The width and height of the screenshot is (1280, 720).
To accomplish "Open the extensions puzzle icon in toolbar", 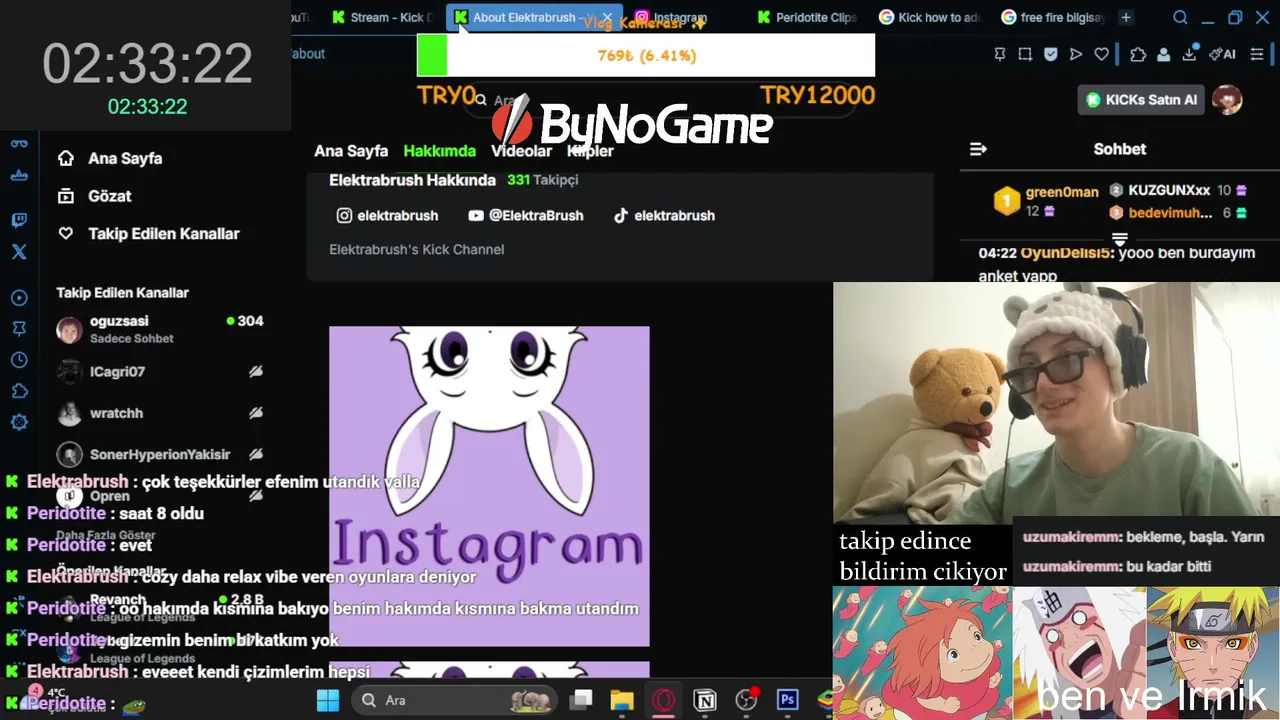I will [1138, 54].
